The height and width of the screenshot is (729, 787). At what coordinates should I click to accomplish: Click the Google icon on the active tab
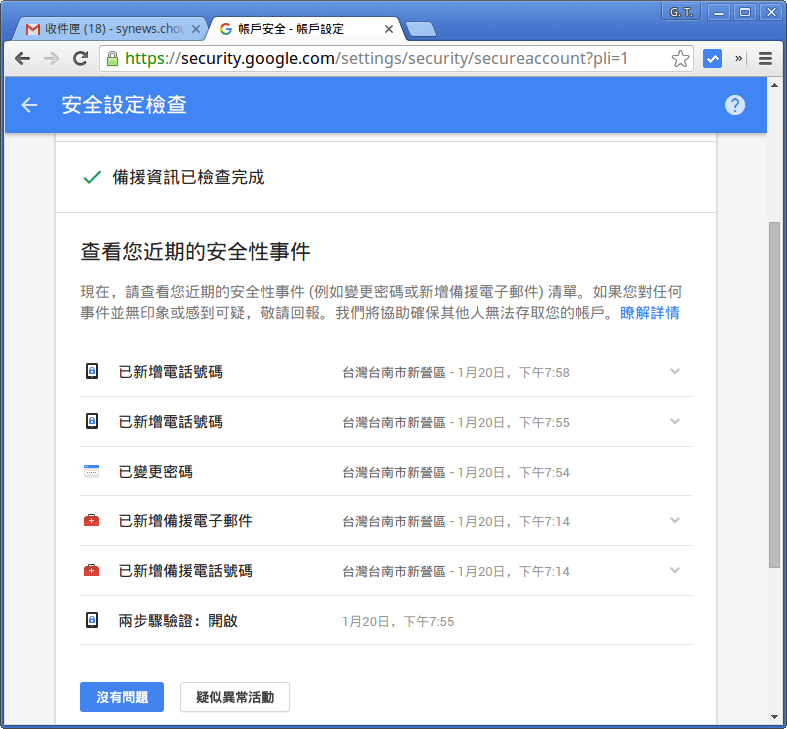coord(226,29)
